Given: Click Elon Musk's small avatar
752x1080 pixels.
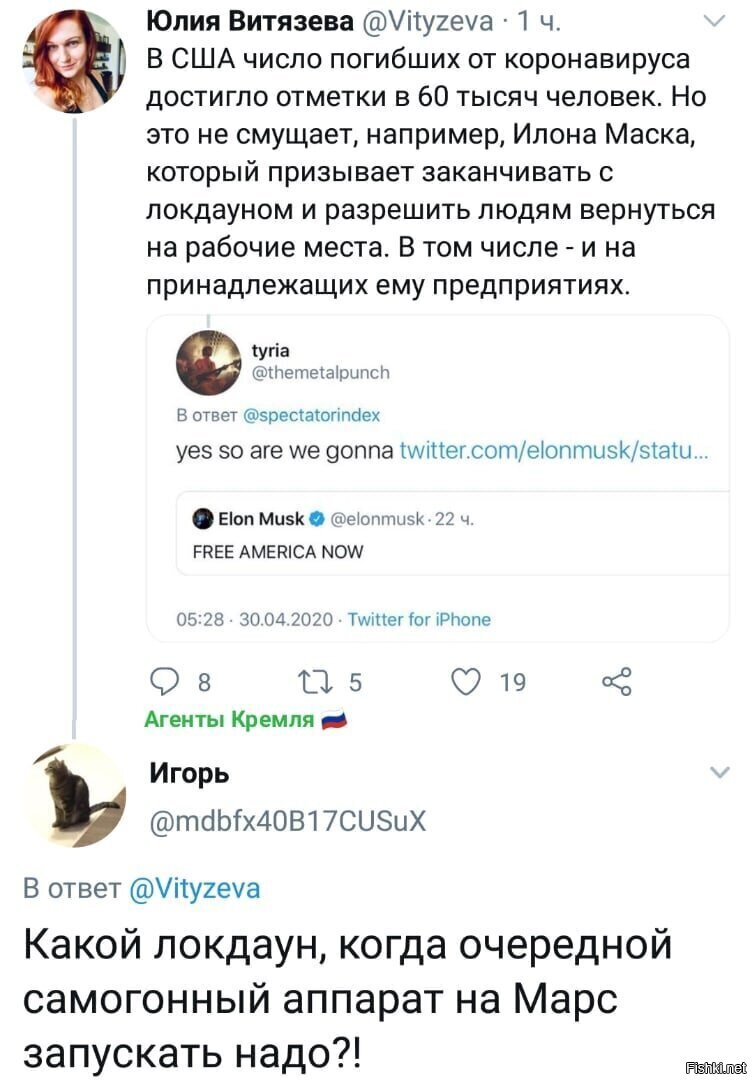Looking at the screenshot, I should (203, 519).
